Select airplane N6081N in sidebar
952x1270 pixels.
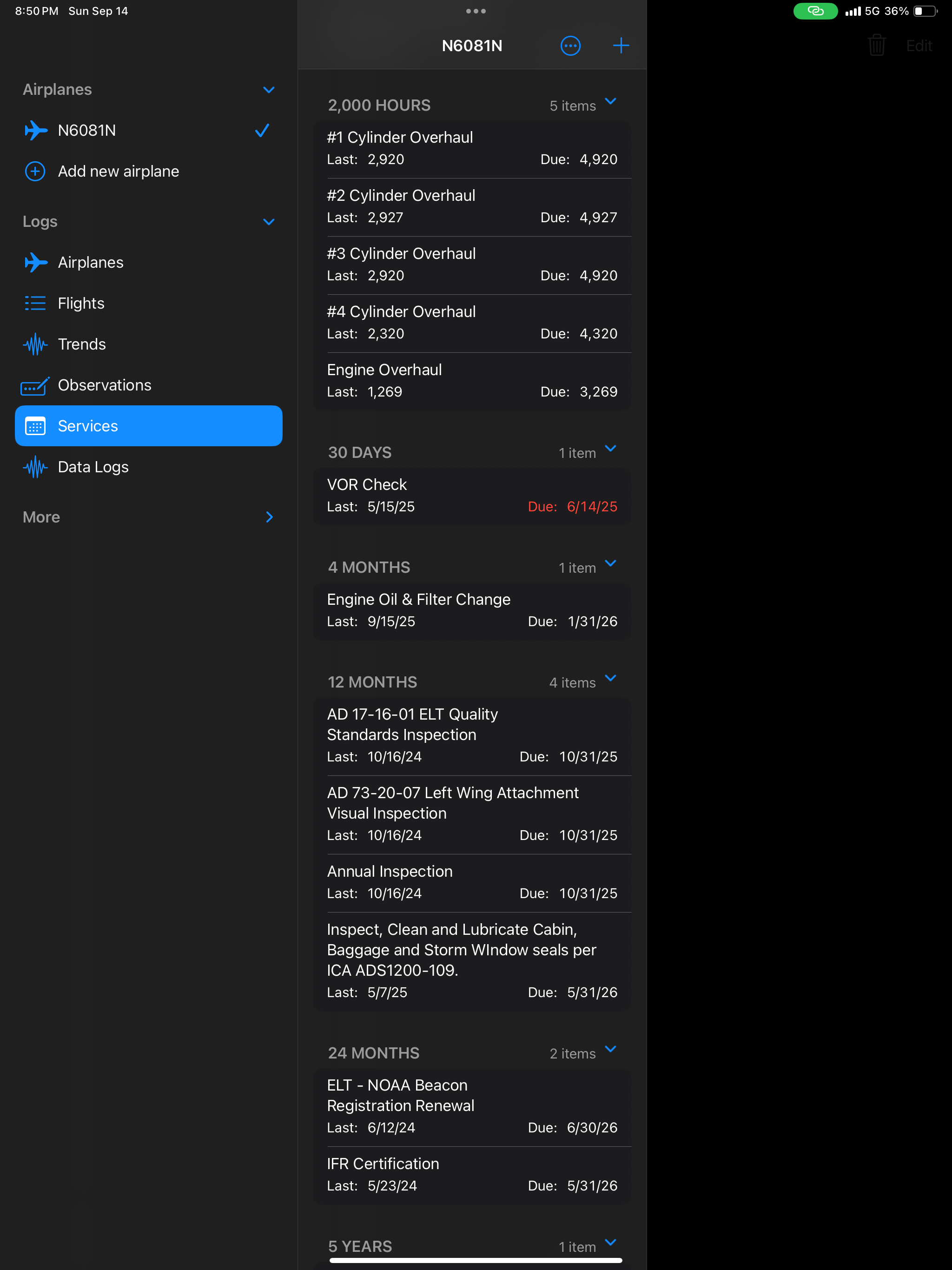[x=149, y=130]
